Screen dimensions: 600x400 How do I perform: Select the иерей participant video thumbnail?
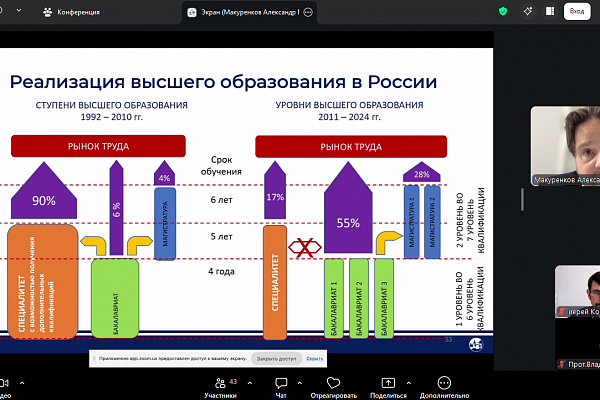click(577, 292)
